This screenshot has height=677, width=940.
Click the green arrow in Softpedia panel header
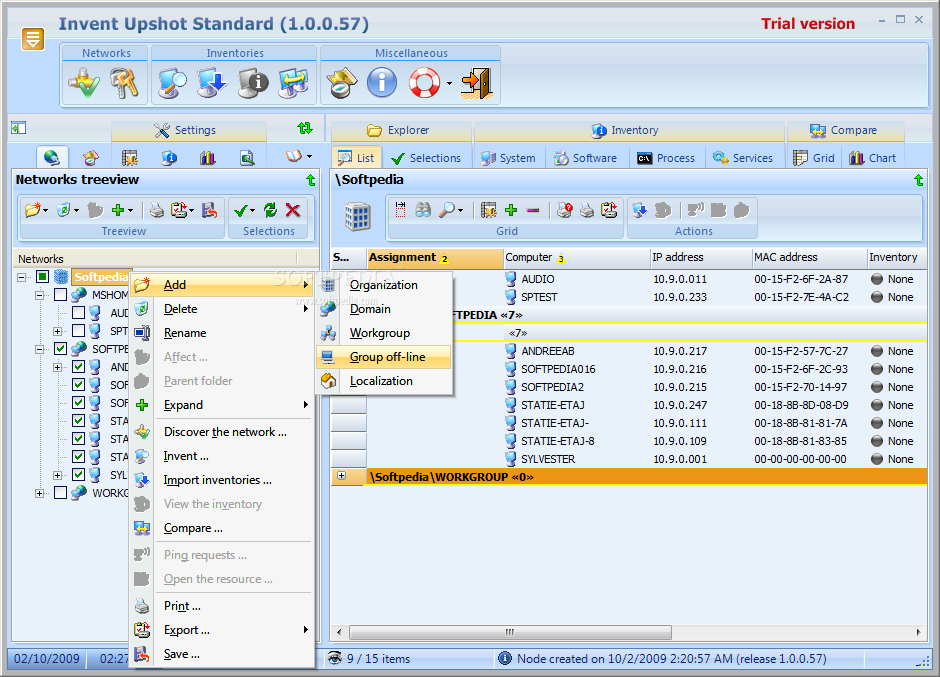pyautogui.click(x=918, y=179)
